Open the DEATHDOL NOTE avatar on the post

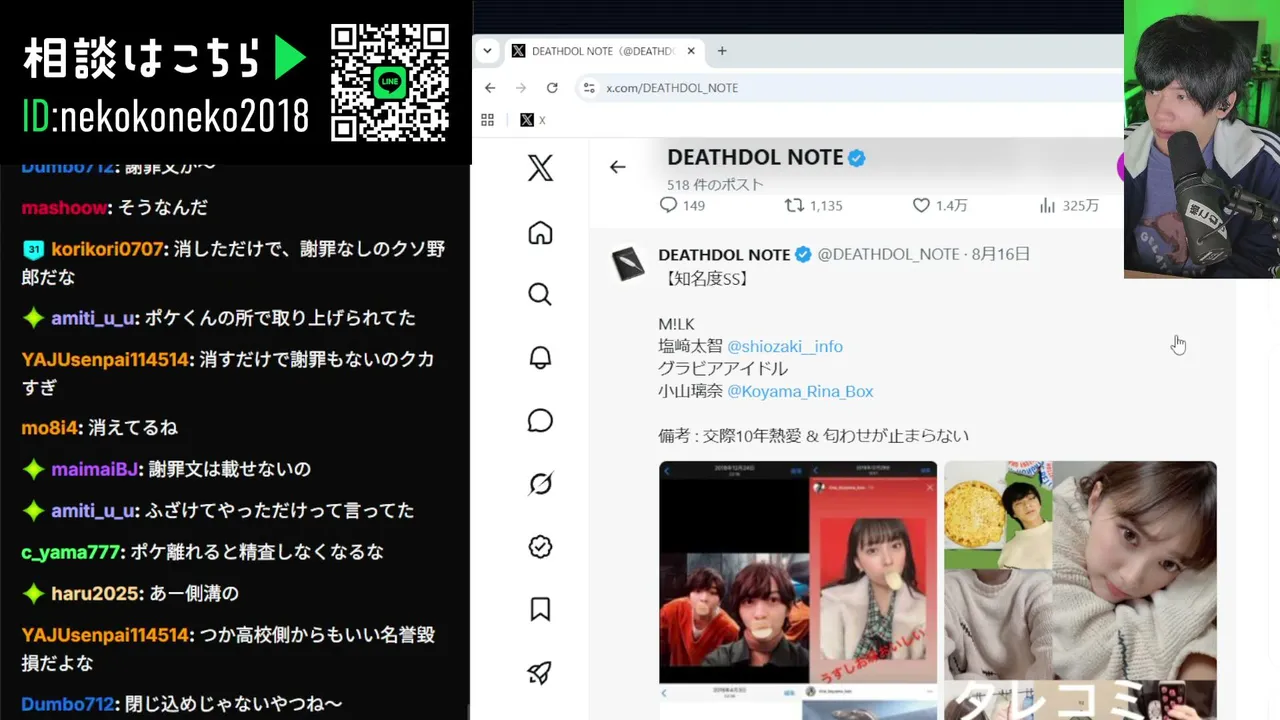[x=629, y=262]
